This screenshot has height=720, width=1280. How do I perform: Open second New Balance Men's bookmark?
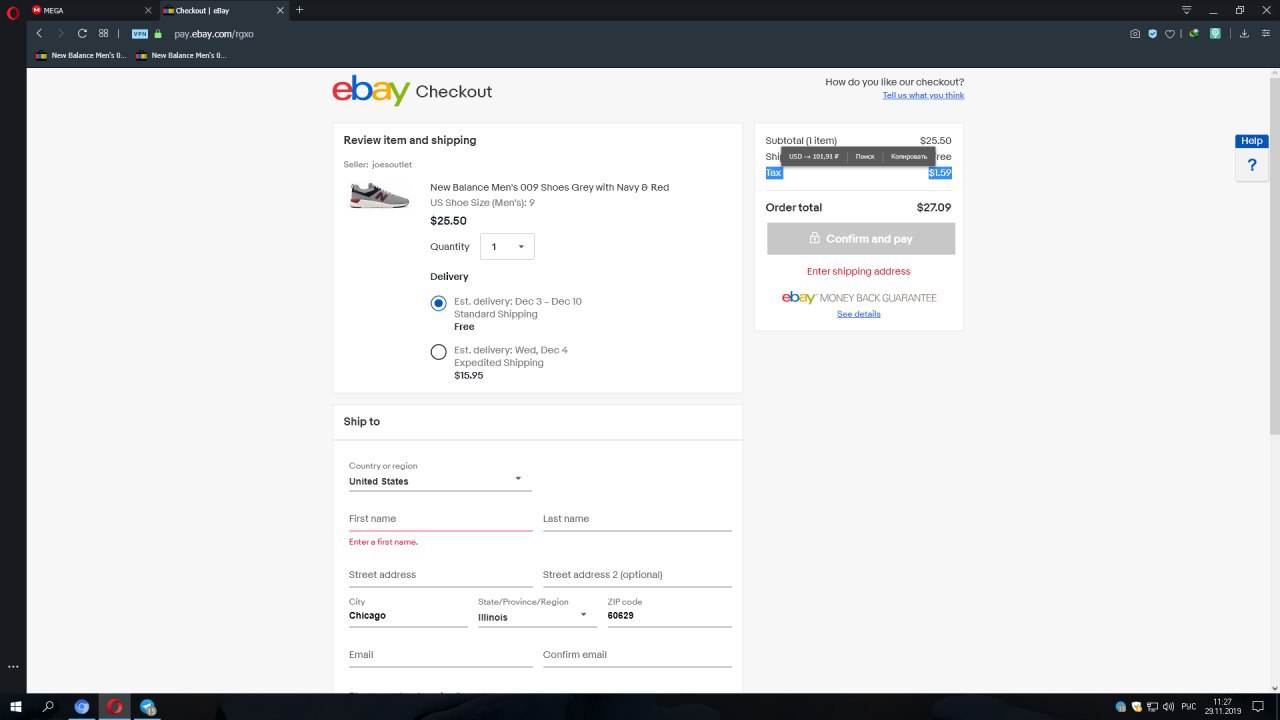tap(181, 55)
